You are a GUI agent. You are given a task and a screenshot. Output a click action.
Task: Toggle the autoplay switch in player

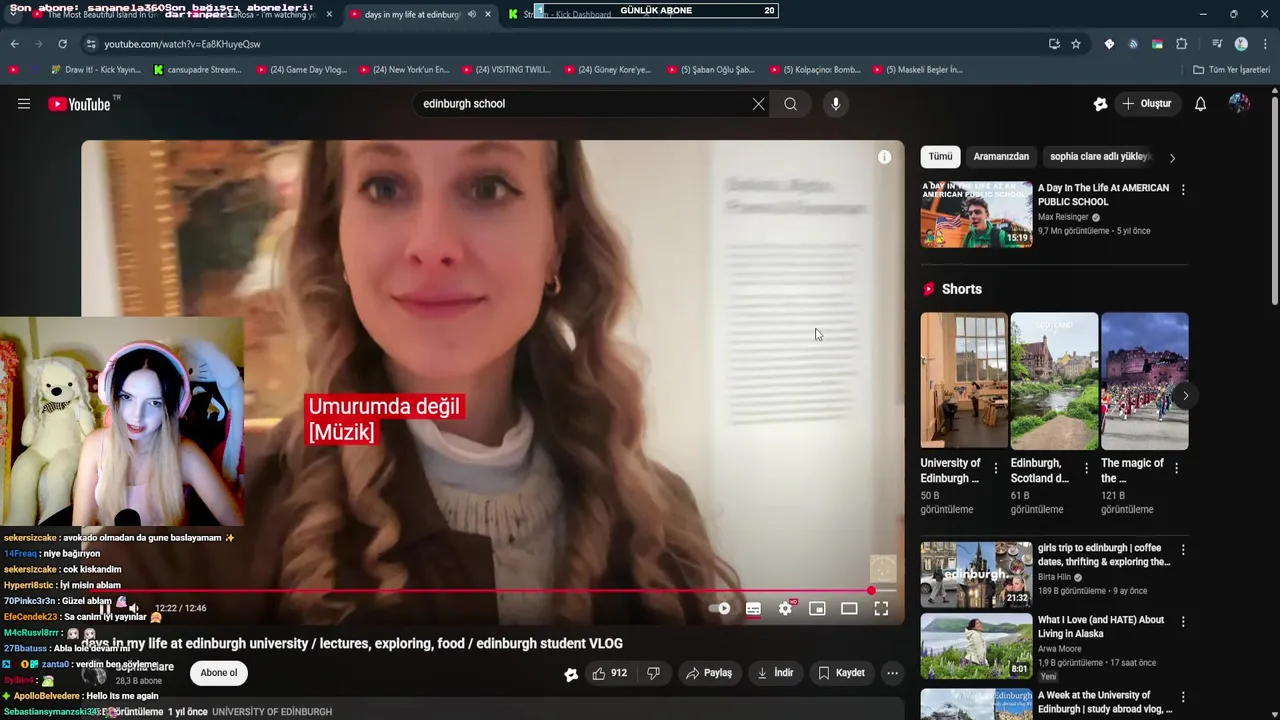tap(720, 608)
